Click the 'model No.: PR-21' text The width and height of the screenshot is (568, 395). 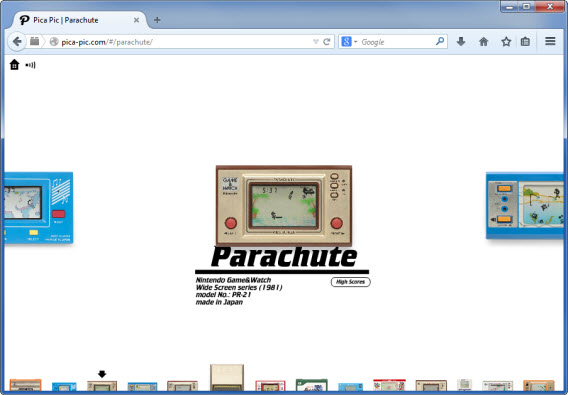coord(223,295)
